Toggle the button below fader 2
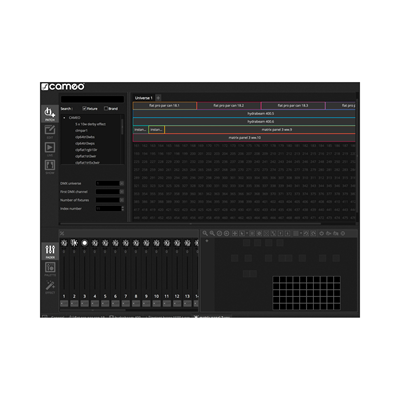 click(74, 303)
